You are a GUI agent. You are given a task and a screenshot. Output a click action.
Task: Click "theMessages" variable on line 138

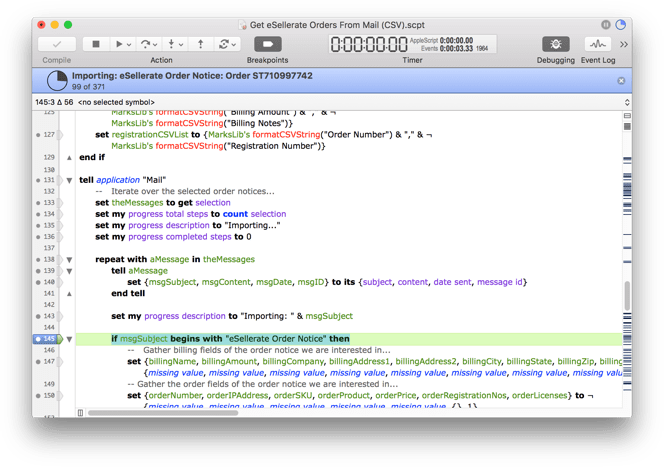[229, 260]
